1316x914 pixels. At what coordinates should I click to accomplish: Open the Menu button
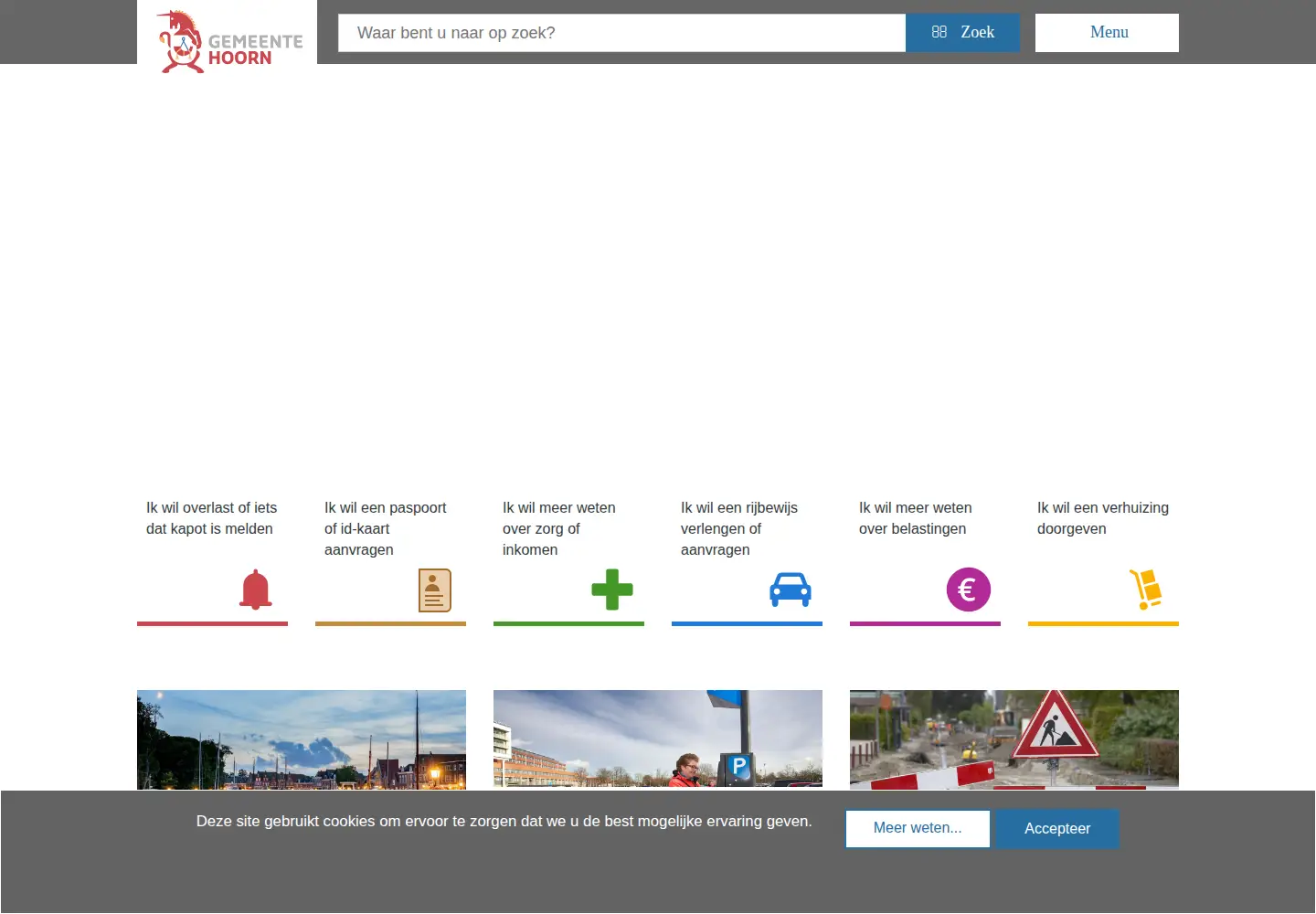click(1107, 33)
